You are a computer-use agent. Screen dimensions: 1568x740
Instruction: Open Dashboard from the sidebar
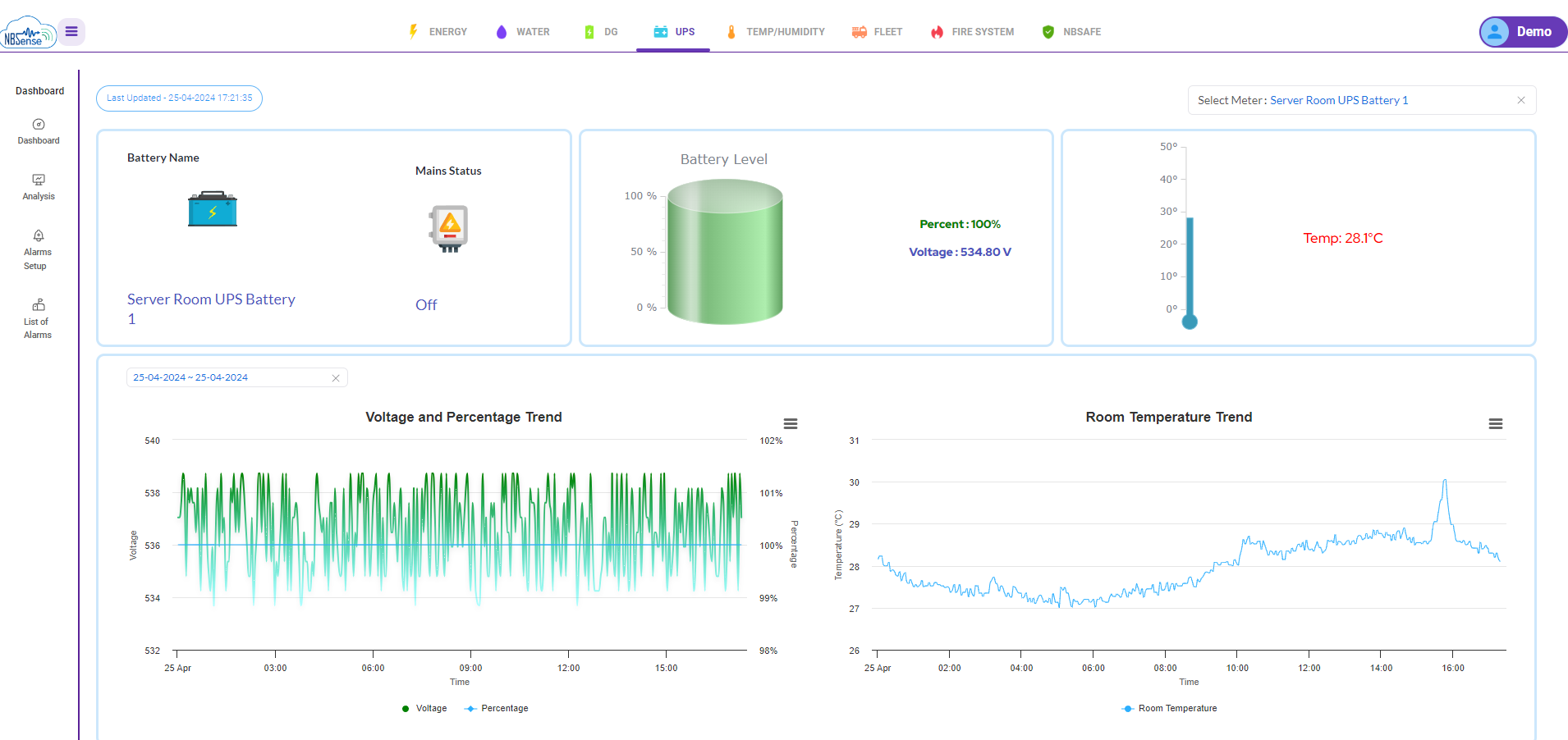point(39,132)
